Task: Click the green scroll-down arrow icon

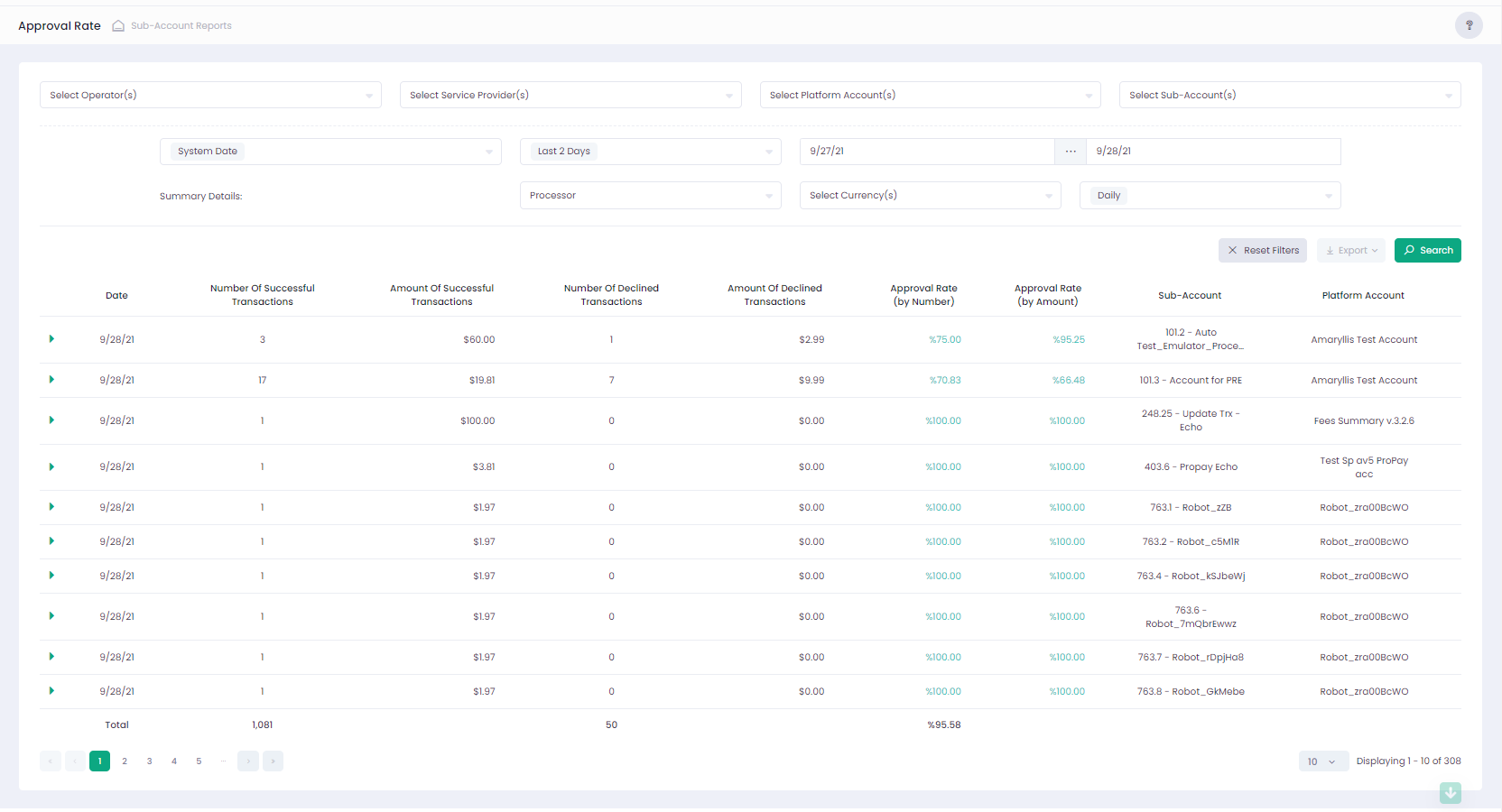Action: [x=1450, y=793]
